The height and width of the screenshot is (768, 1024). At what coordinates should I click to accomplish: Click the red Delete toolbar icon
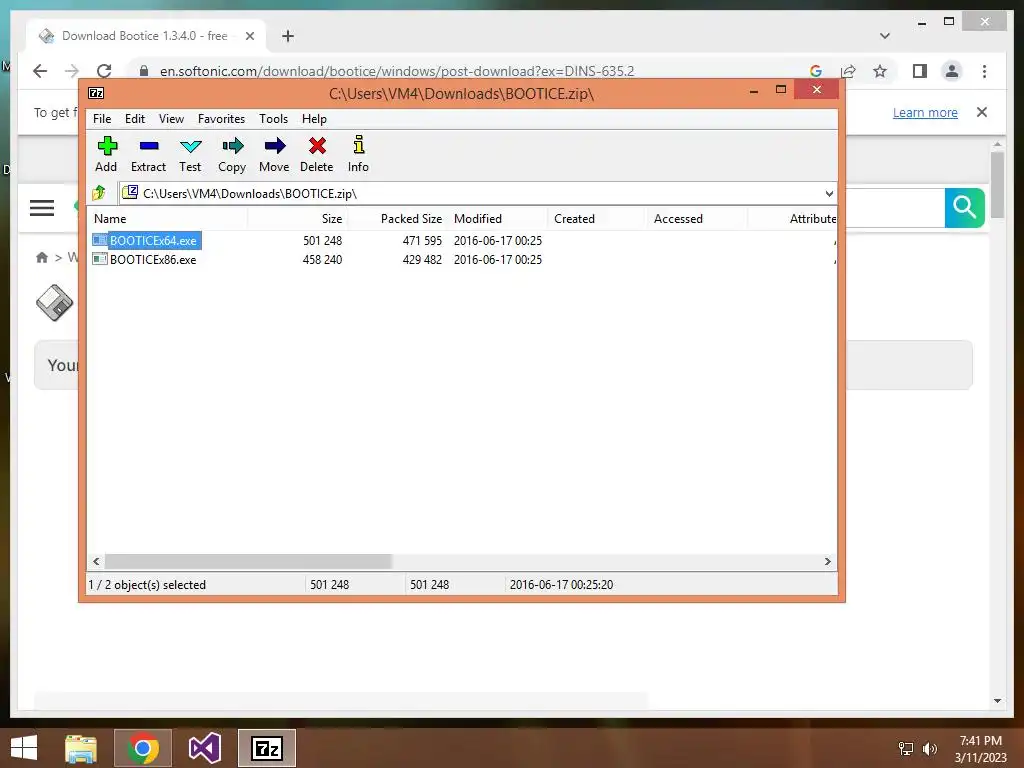click(317, 146)
